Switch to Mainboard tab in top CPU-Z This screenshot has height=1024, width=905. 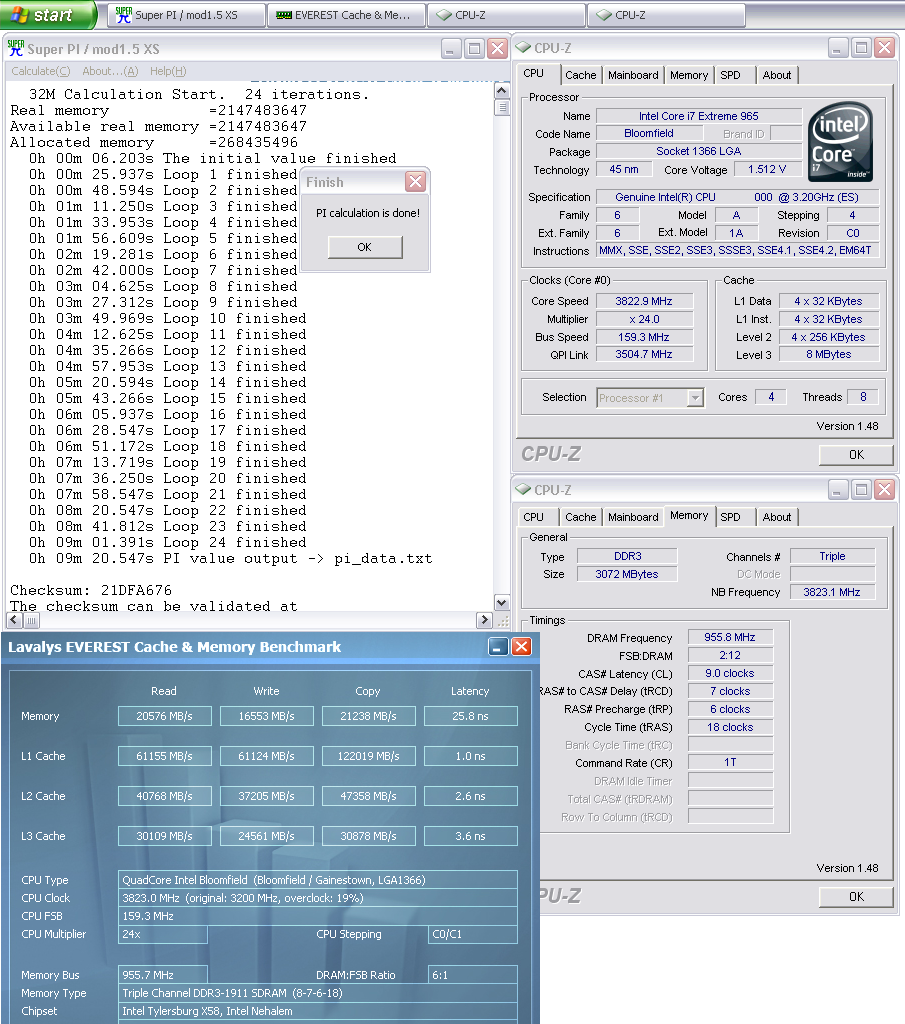click(633, 75)
